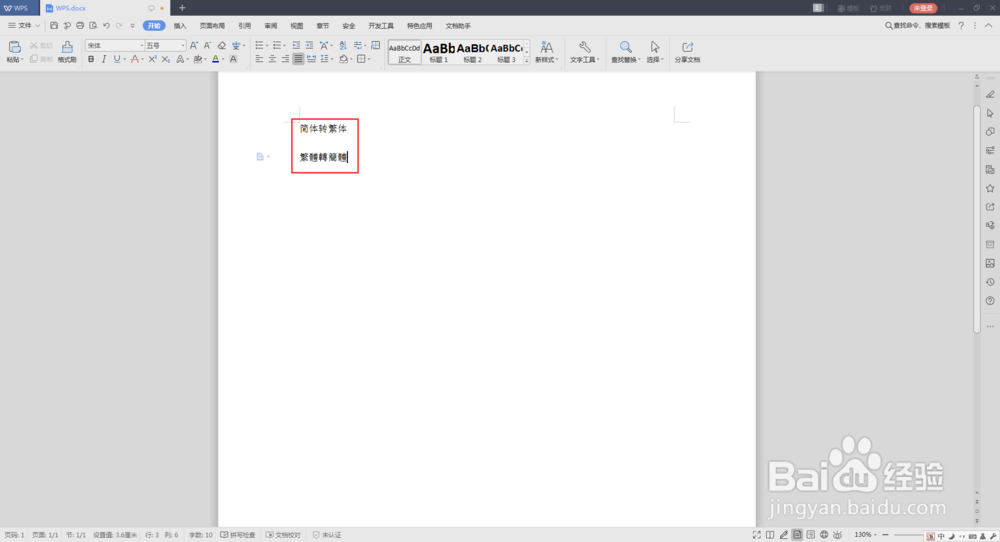
Task: Apply the 正文 body style
Action: pyautogui.click(x=404, y=52)
